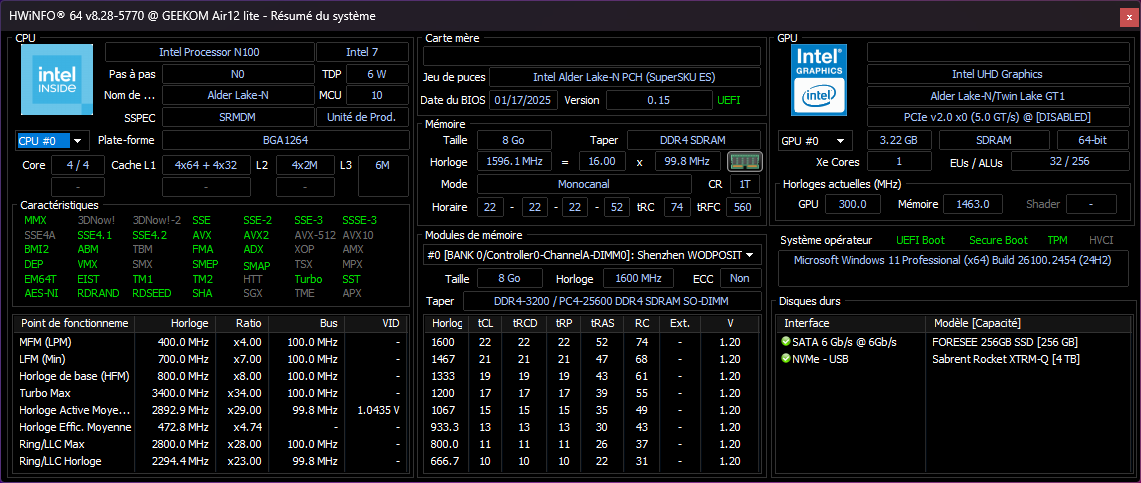The image size is (1141, 483).
Task: Click the green TPM label
Action: click(1057, 240)
